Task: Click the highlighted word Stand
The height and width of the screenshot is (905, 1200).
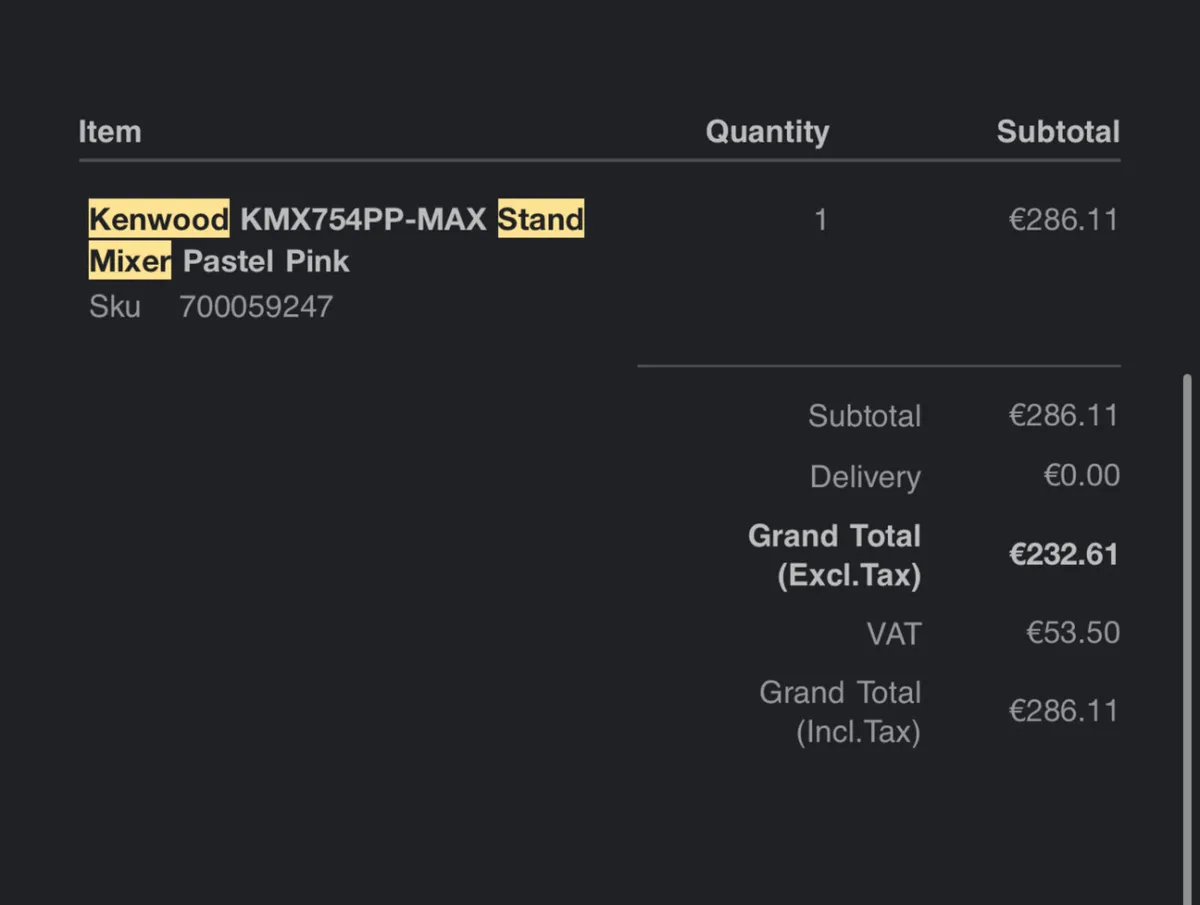Action: [541, 219]
